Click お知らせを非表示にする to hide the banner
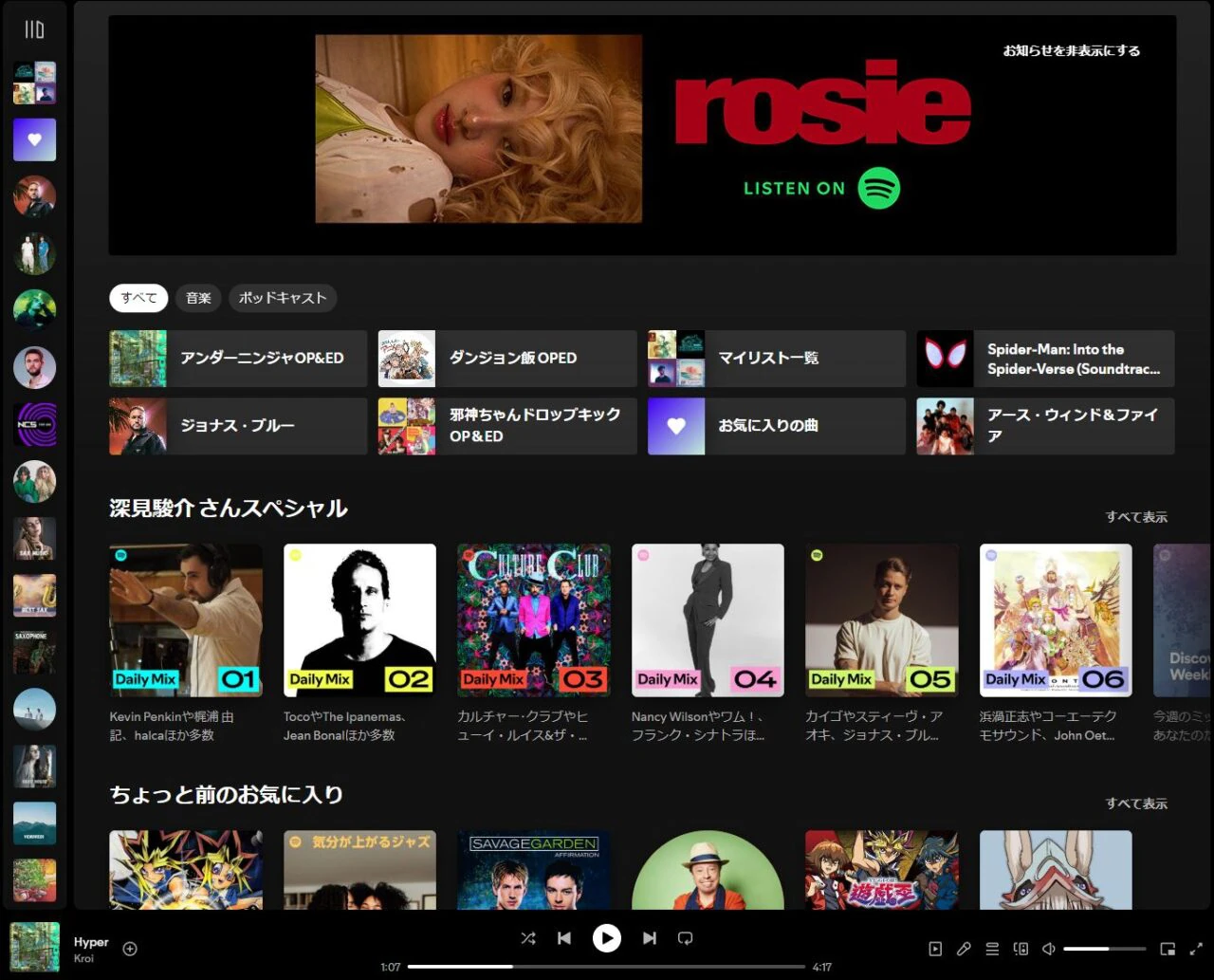1214x980 pixels. point(1071,50)
